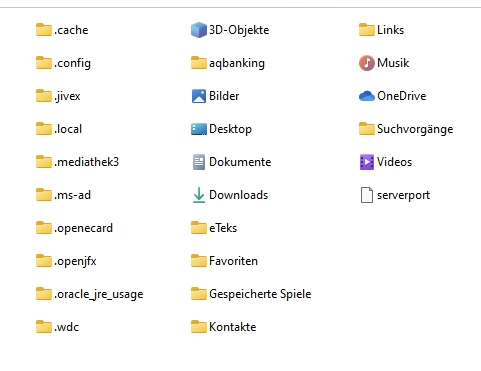The width and height of the screenshot is (481, 371).
Task: Click the .config folder icon
Action: (44, 63)
